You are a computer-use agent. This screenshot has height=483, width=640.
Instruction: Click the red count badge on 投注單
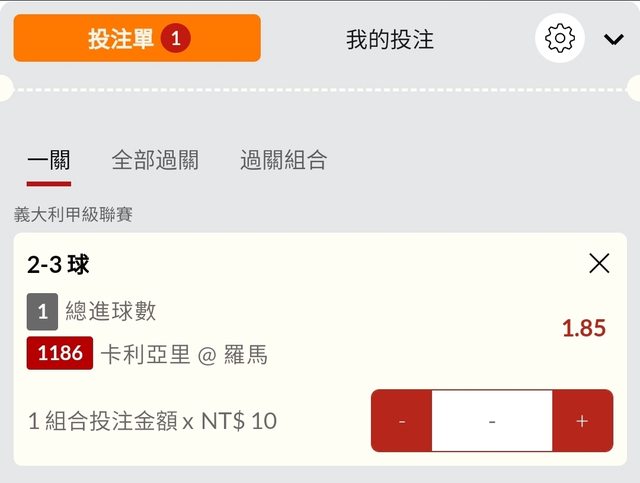click(175, 39)
